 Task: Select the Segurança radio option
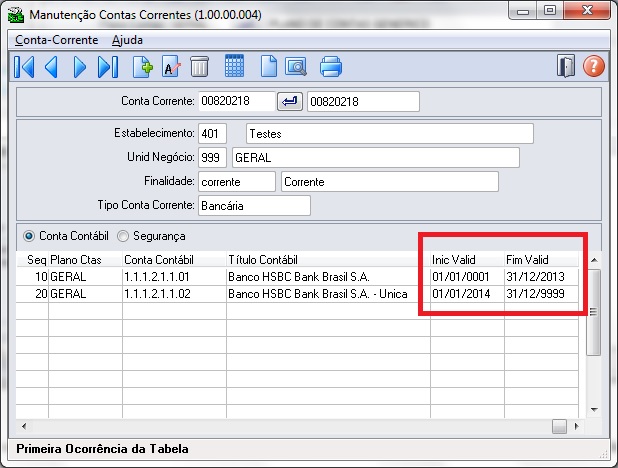pyautogui.click(x=151, y=236)
